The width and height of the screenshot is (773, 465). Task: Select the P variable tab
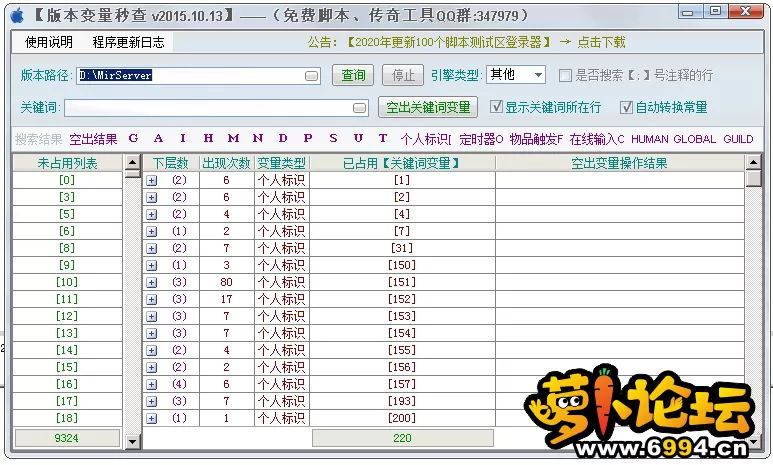click(308, 139)
